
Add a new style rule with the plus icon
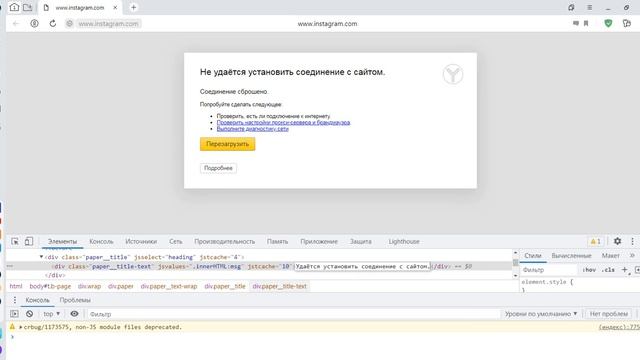(x=624, y=269)
